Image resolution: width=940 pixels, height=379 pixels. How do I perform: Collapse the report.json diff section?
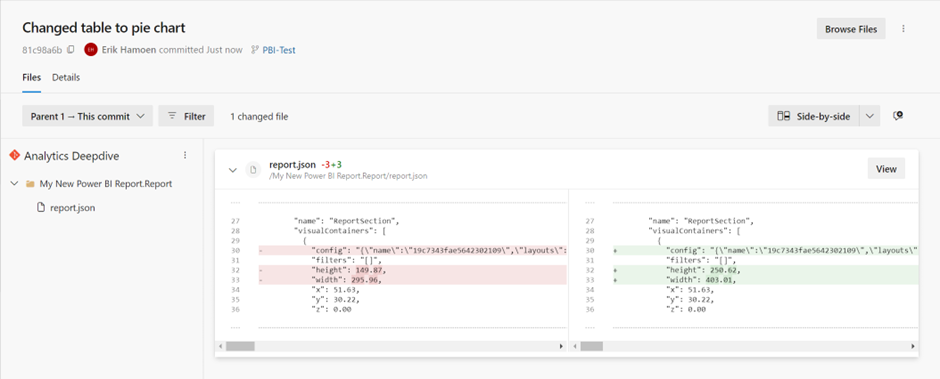[233, 170]
